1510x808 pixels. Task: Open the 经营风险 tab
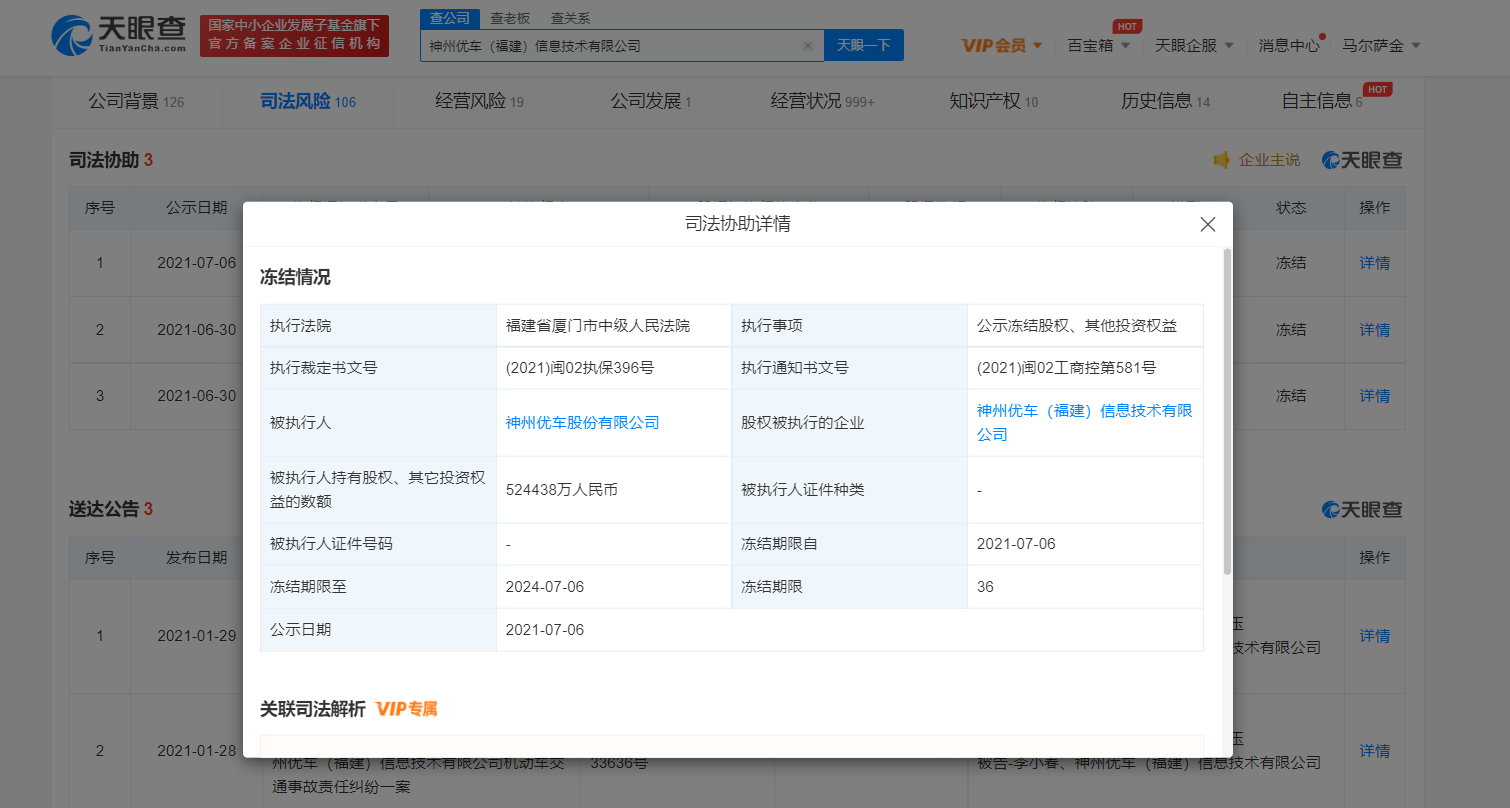(479, 101)
